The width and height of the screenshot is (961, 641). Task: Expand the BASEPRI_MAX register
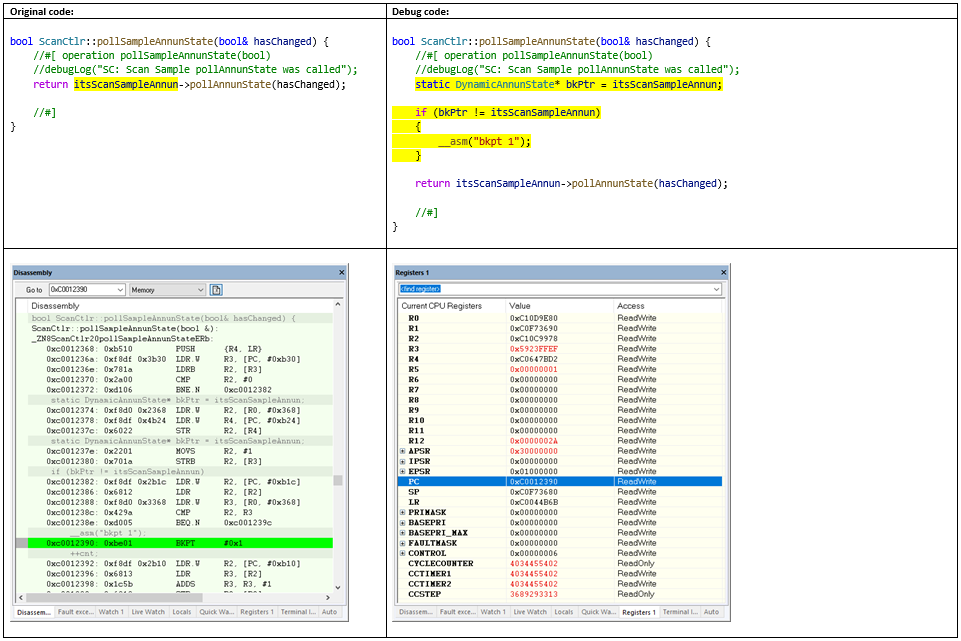coord(403,533)
